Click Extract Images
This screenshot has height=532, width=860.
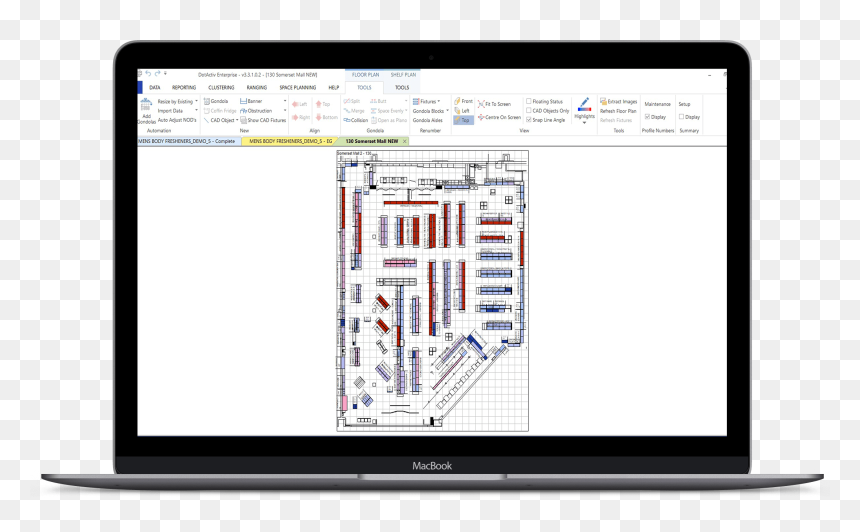coord(619,101)
